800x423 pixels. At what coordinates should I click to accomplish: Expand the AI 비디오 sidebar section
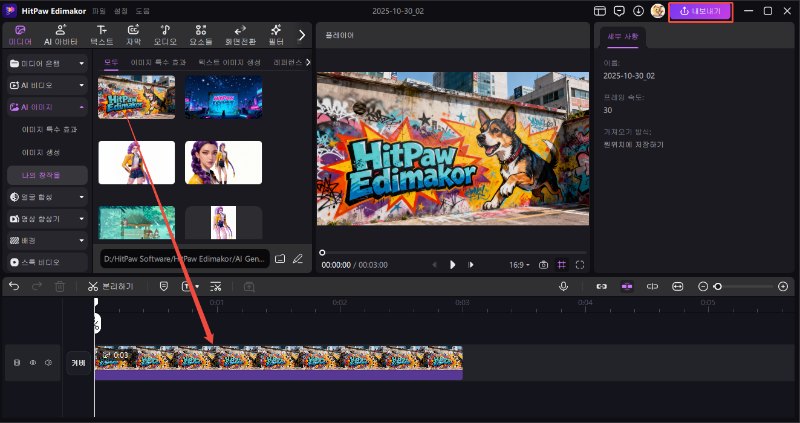[46, 85]
